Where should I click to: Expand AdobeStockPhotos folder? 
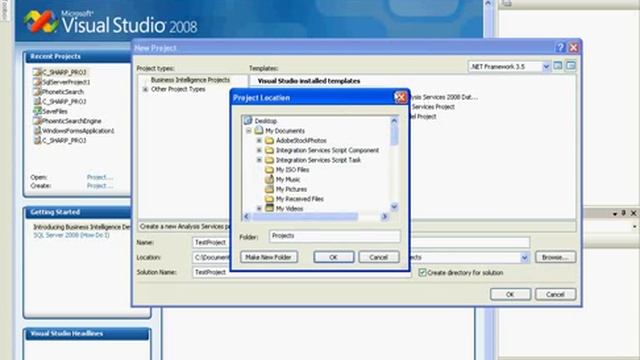pyautogui.click(x=259, y=140)
